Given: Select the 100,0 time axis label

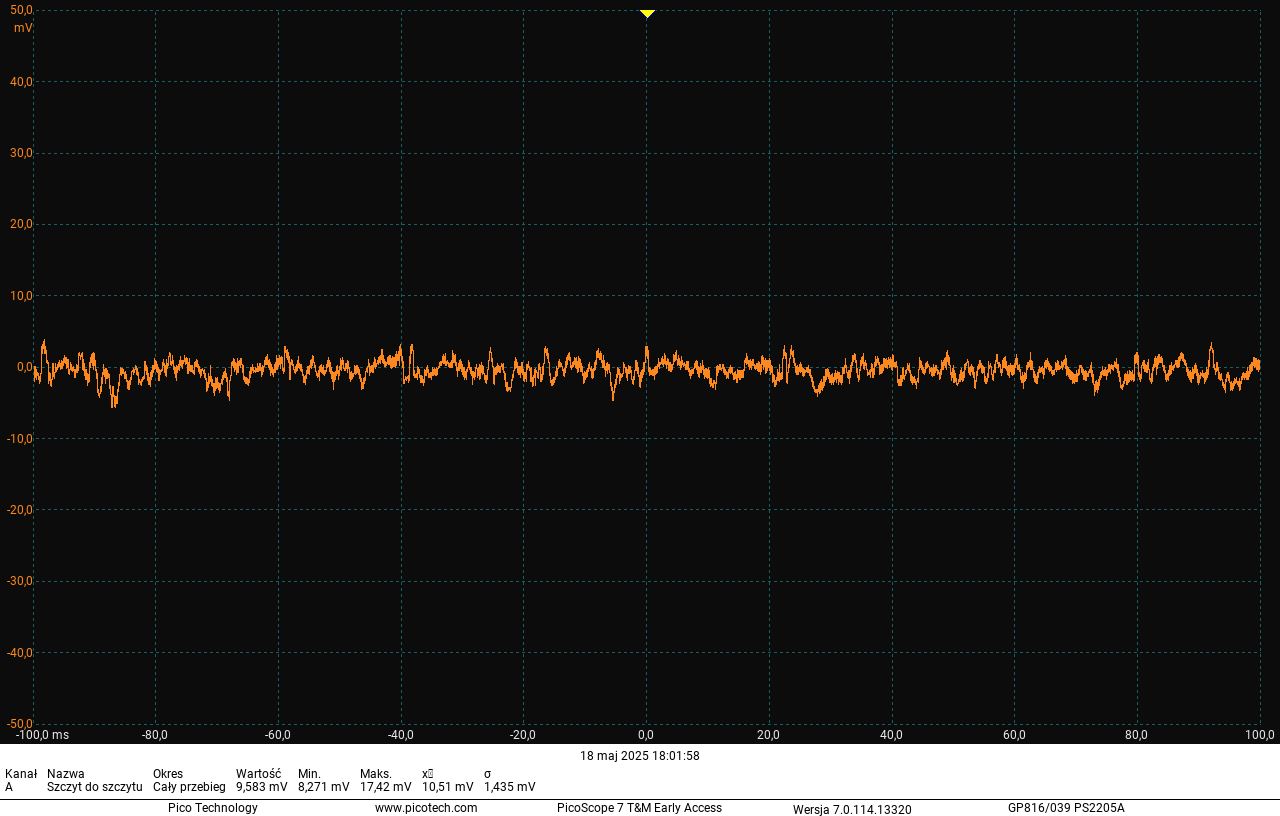Looking at the screenshot, I should click(x=1260, y=735).
